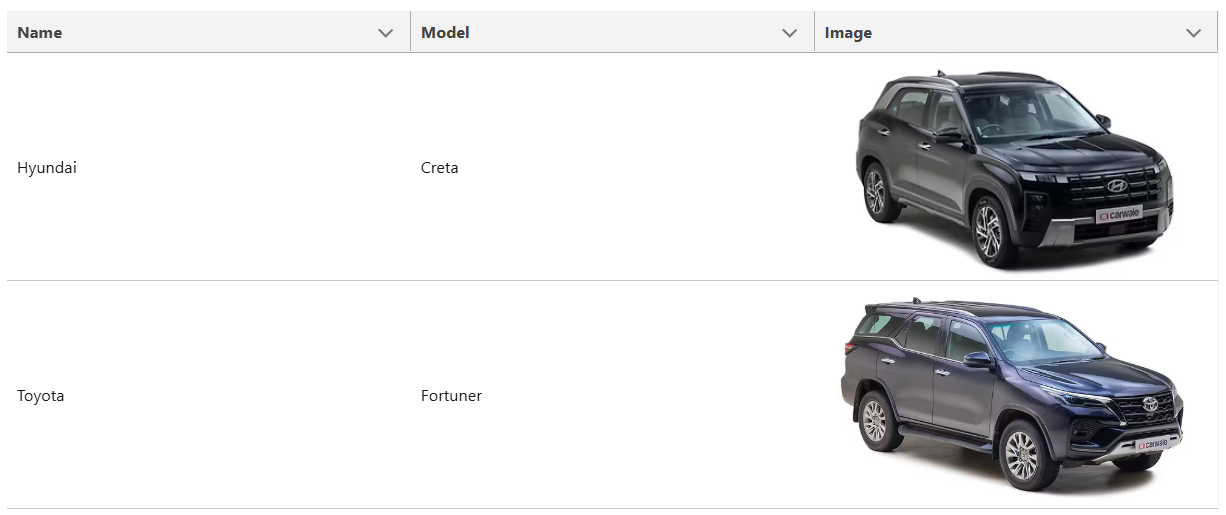Image resolution: width=1226 pixels, height=515 pixels.
Task: Click the Name column header label
Action: point(40,33)
